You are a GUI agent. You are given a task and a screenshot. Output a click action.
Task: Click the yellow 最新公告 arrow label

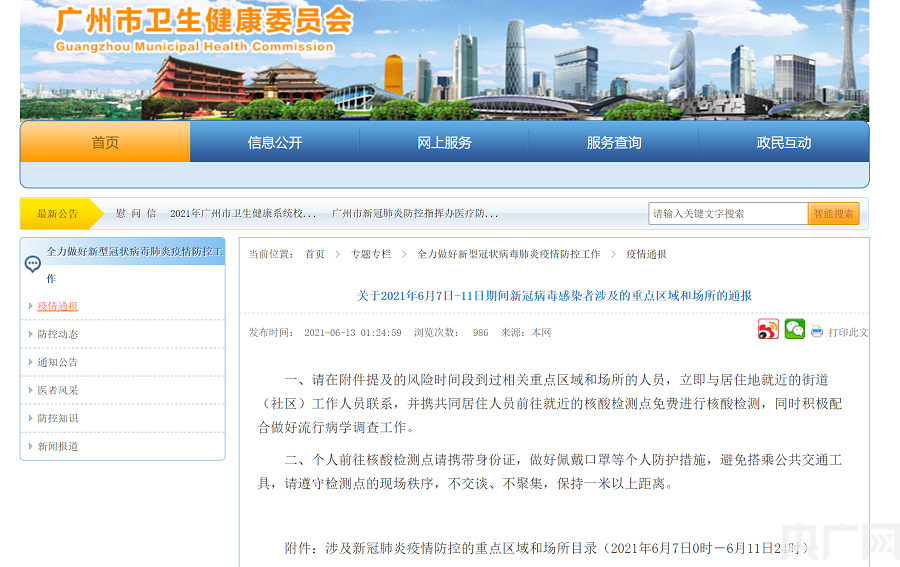click(x=60, y=214)
